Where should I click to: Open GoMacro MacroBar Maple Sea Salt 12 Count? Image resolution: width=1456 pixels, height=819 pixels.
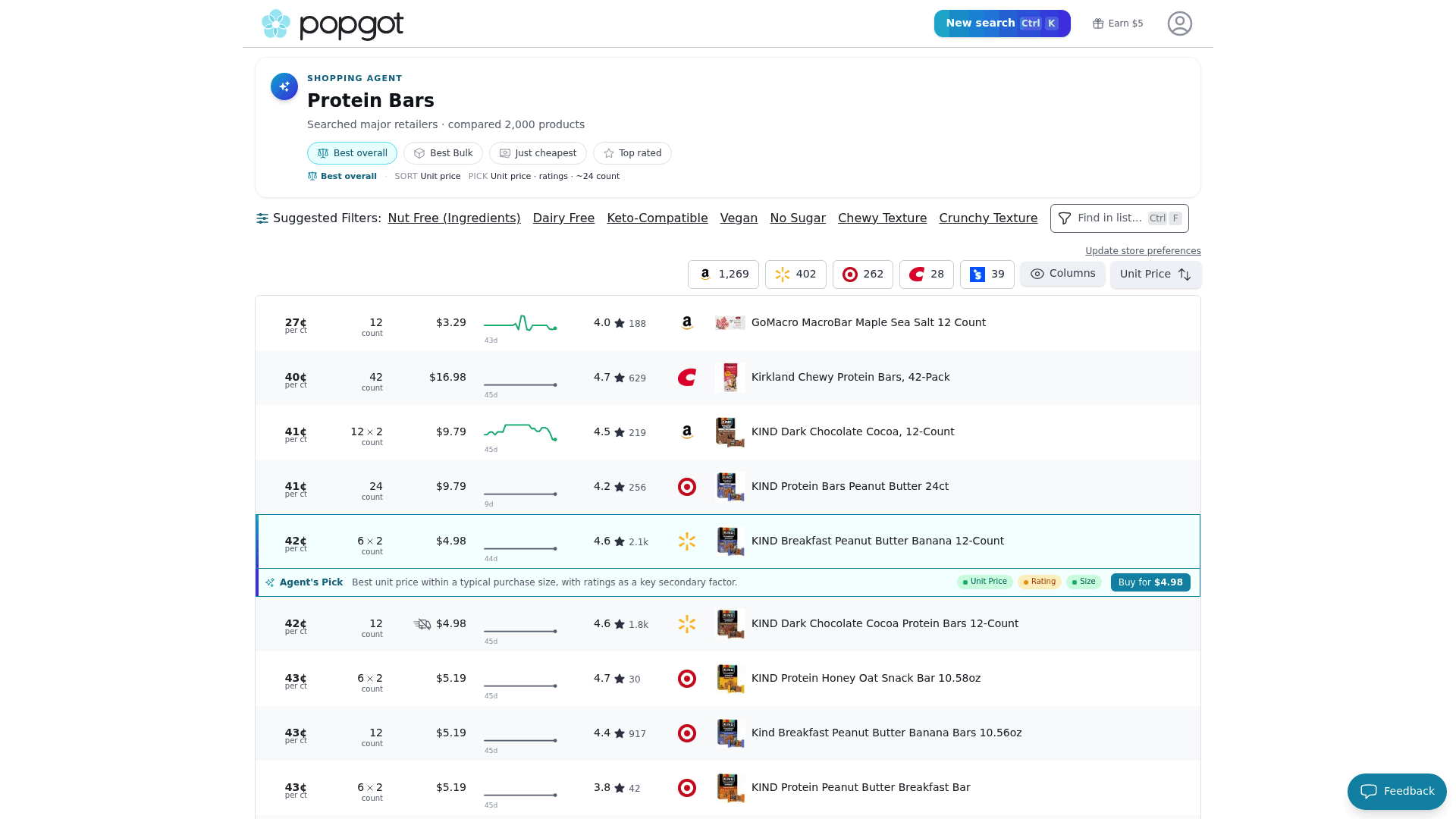click(868, 322)
